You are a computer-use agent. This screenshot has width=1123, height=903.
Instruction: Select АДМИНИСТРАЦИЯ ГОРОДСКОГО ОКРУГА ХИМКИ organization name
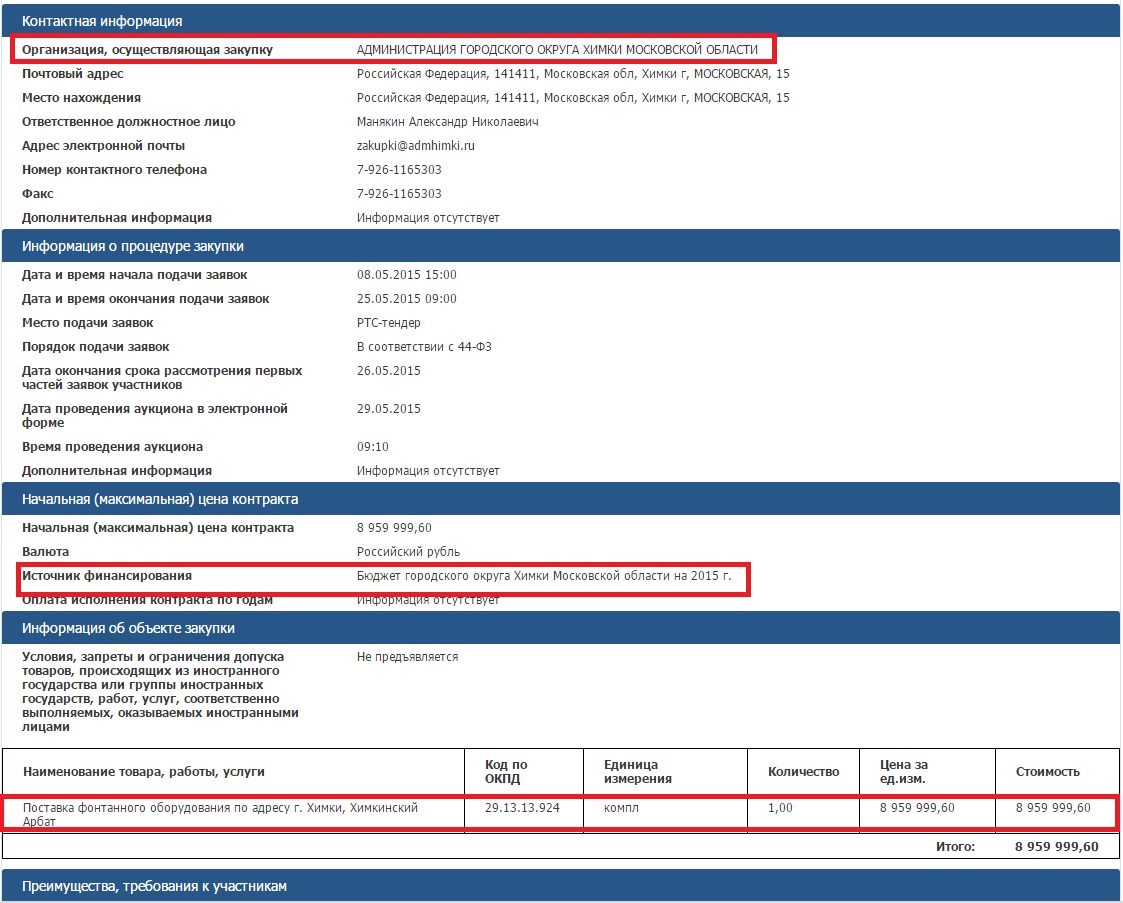pyautogui.click(x=557, y=49)
